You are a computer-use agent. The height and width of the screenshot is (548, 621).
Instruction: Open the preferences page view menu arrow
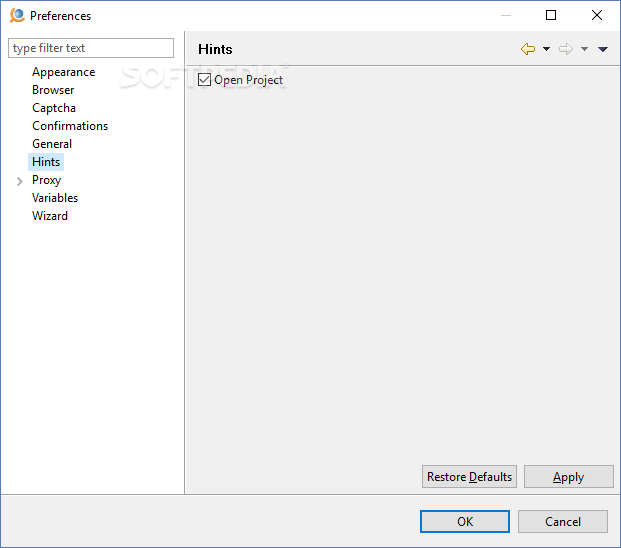(603, 49)
